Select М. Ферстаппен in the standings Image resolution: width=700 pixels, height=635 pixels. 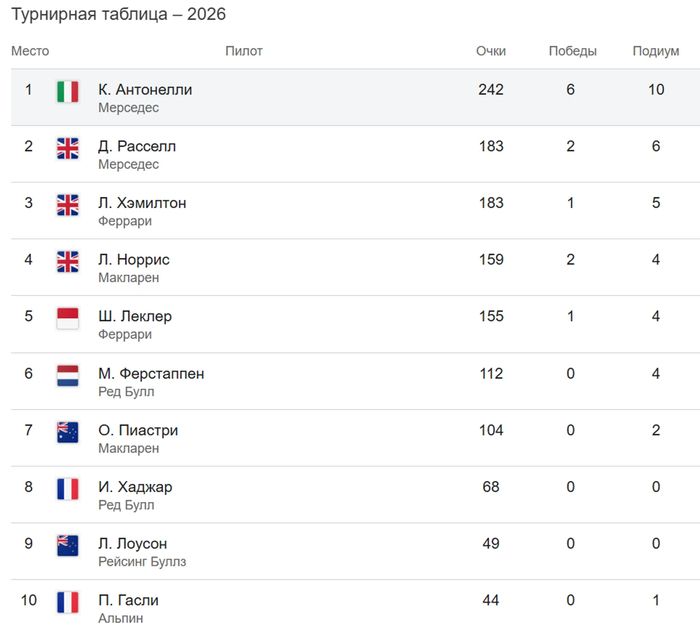pyautogui.click(x=151, y=374)
